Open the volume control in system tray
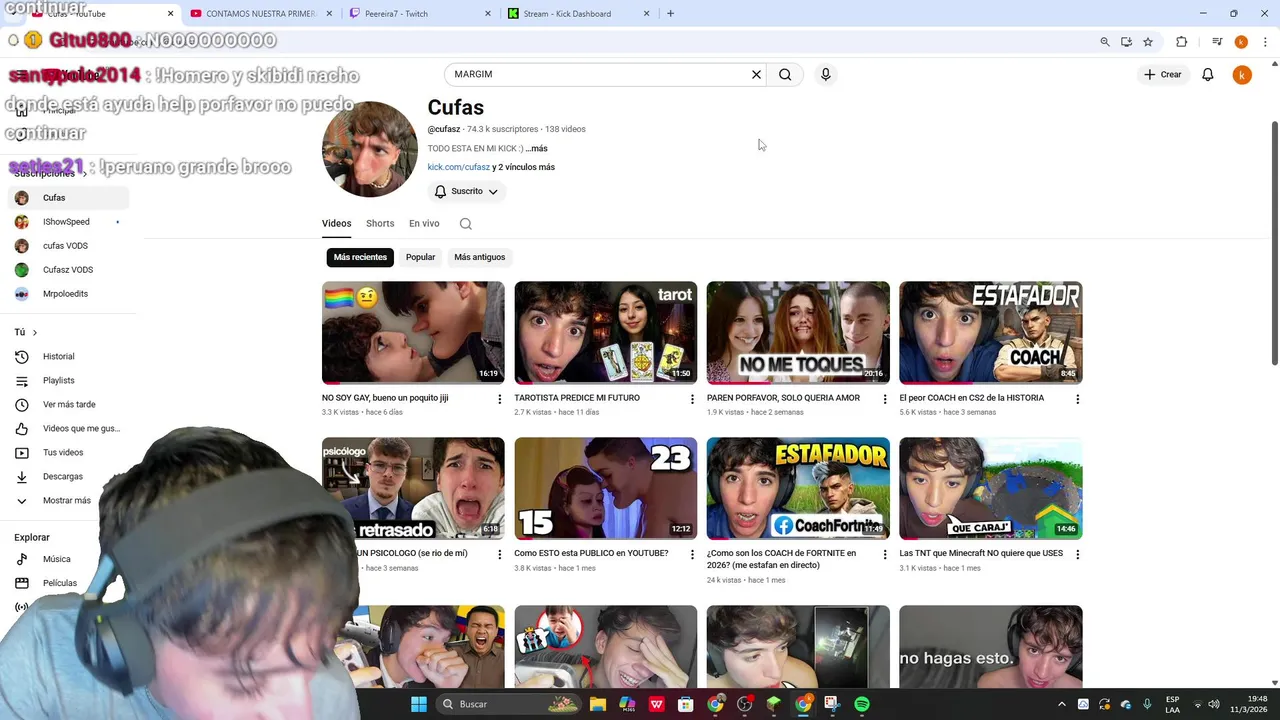 point(1216,704)
